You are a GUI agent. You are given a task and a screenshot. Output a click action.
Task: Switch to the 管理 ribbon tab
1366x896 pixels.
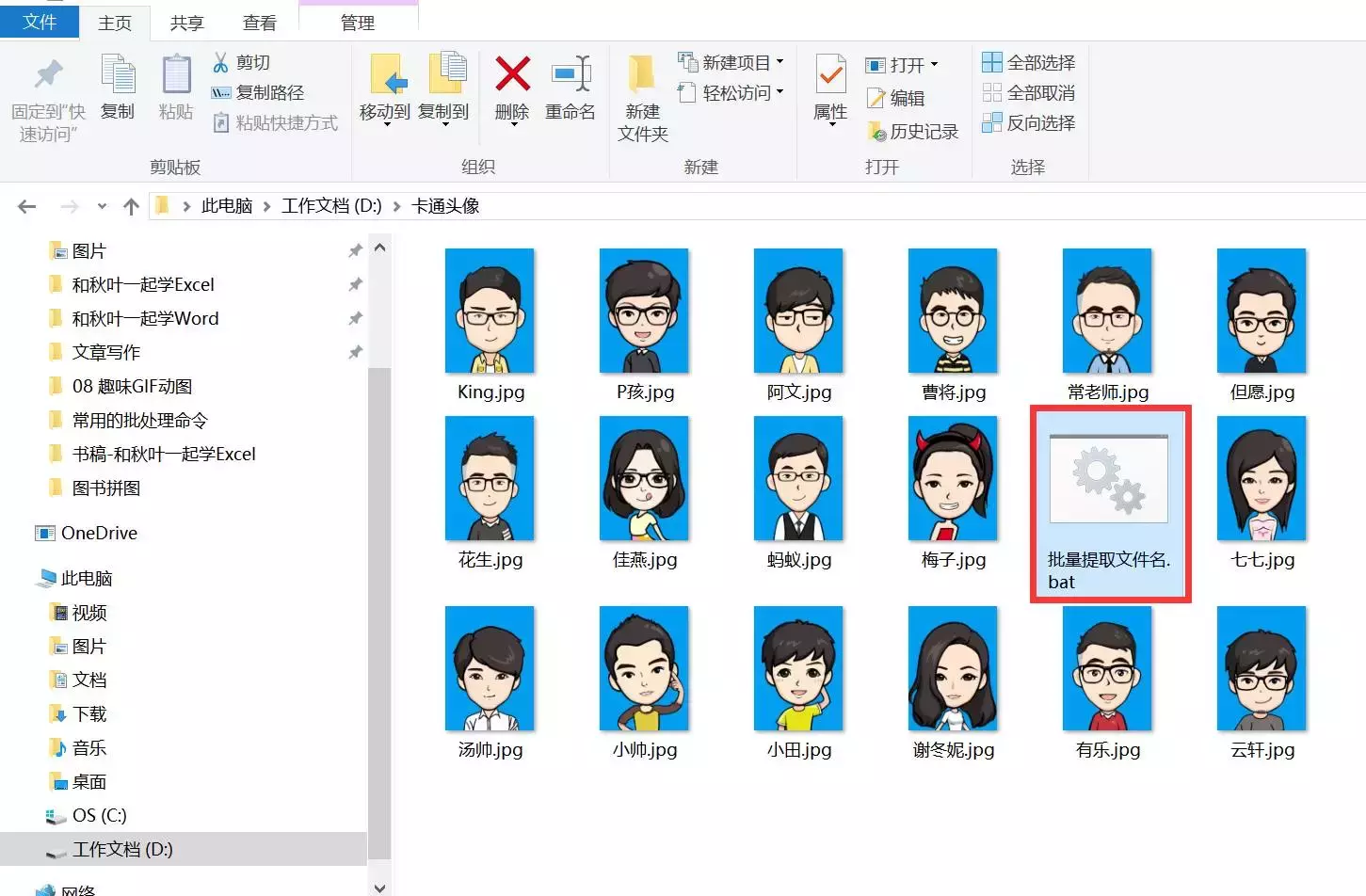tap(358, 23)
